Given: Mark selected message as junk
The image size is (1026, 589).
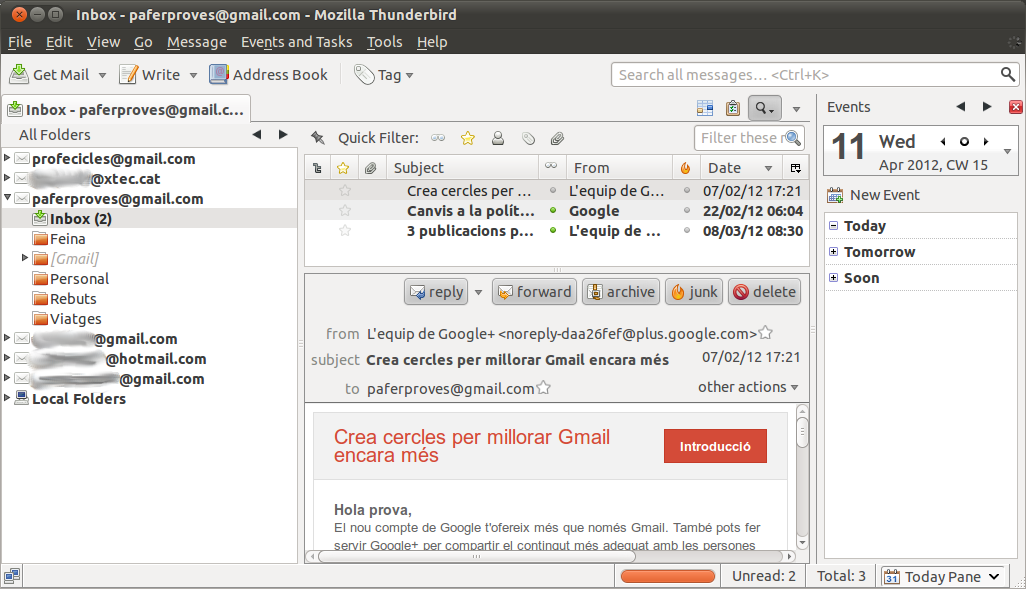Looking at the screenshot, I should pyautogui.click(x=693, y=292).
